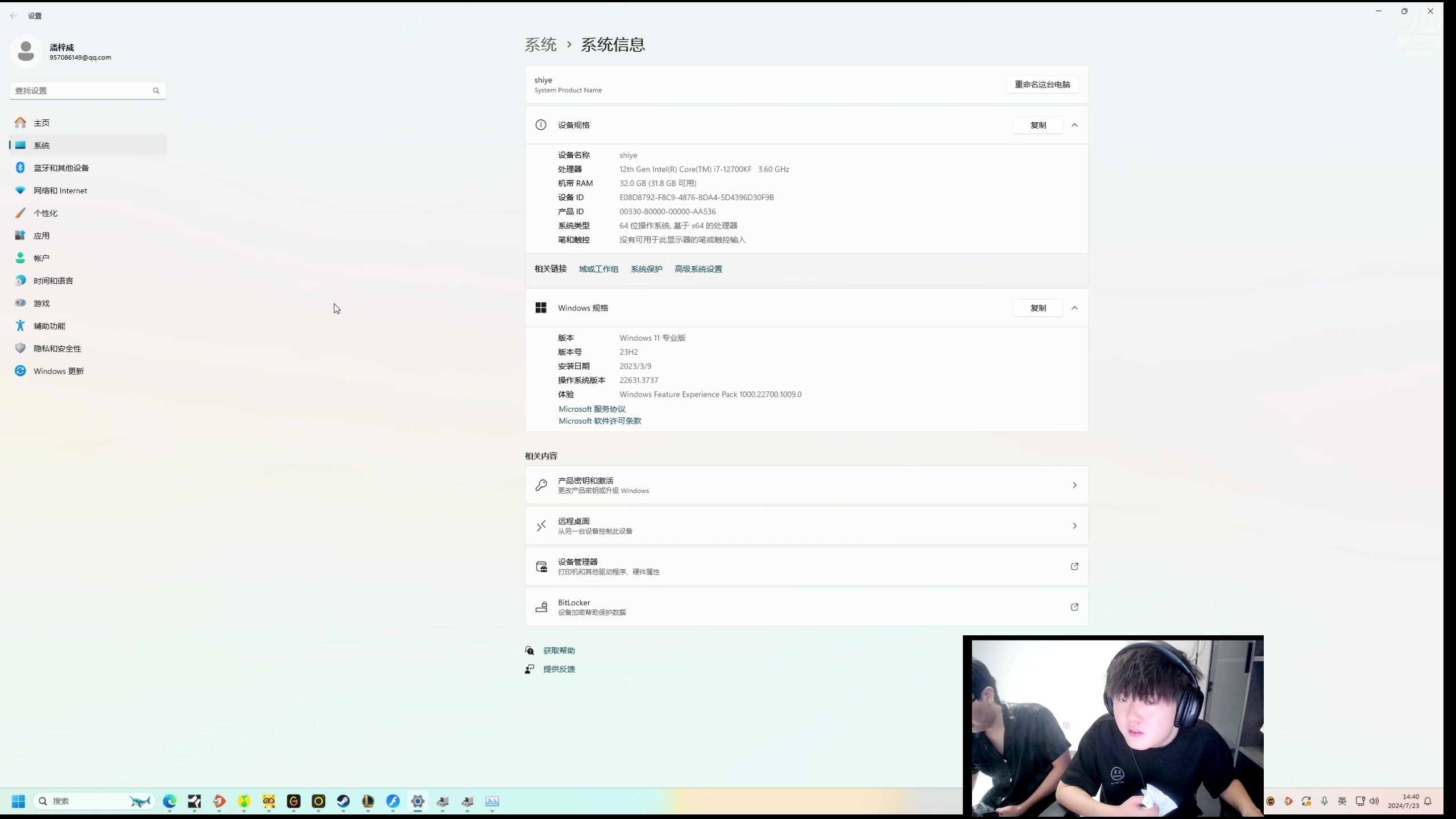Open Microsoft Edge from taskbar

pos(169,801)
